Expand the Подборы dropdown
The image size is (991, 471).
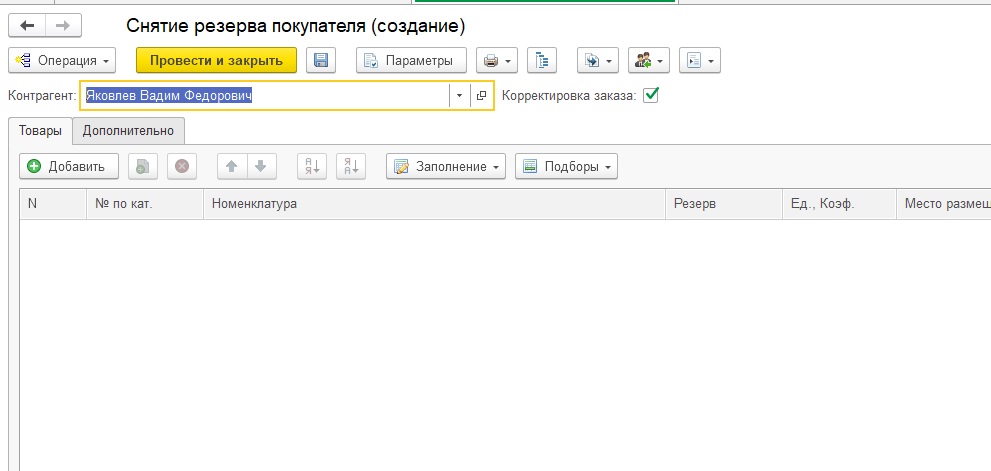(566, 166)
